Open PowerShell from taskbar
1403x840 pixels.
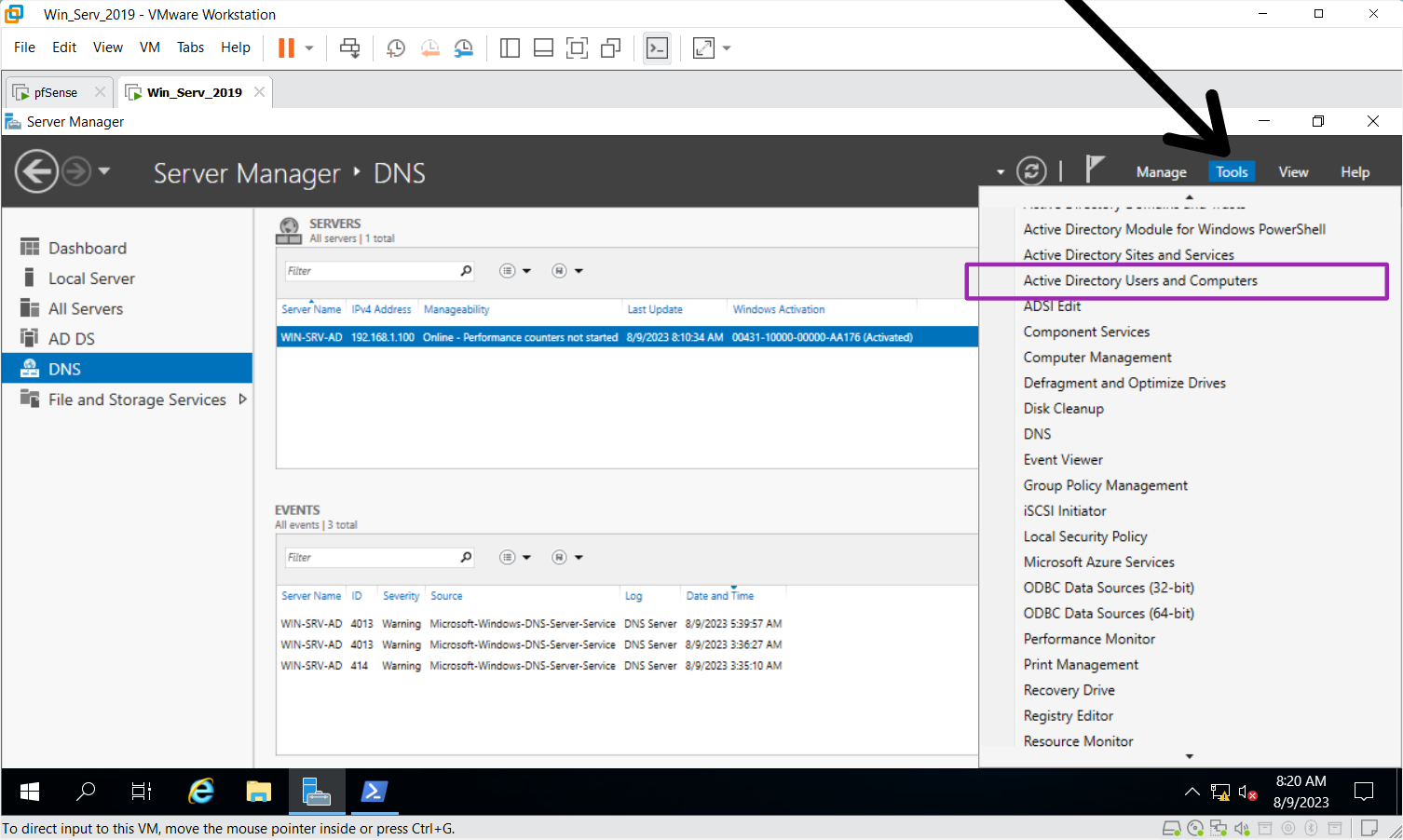tap(375, 792)
